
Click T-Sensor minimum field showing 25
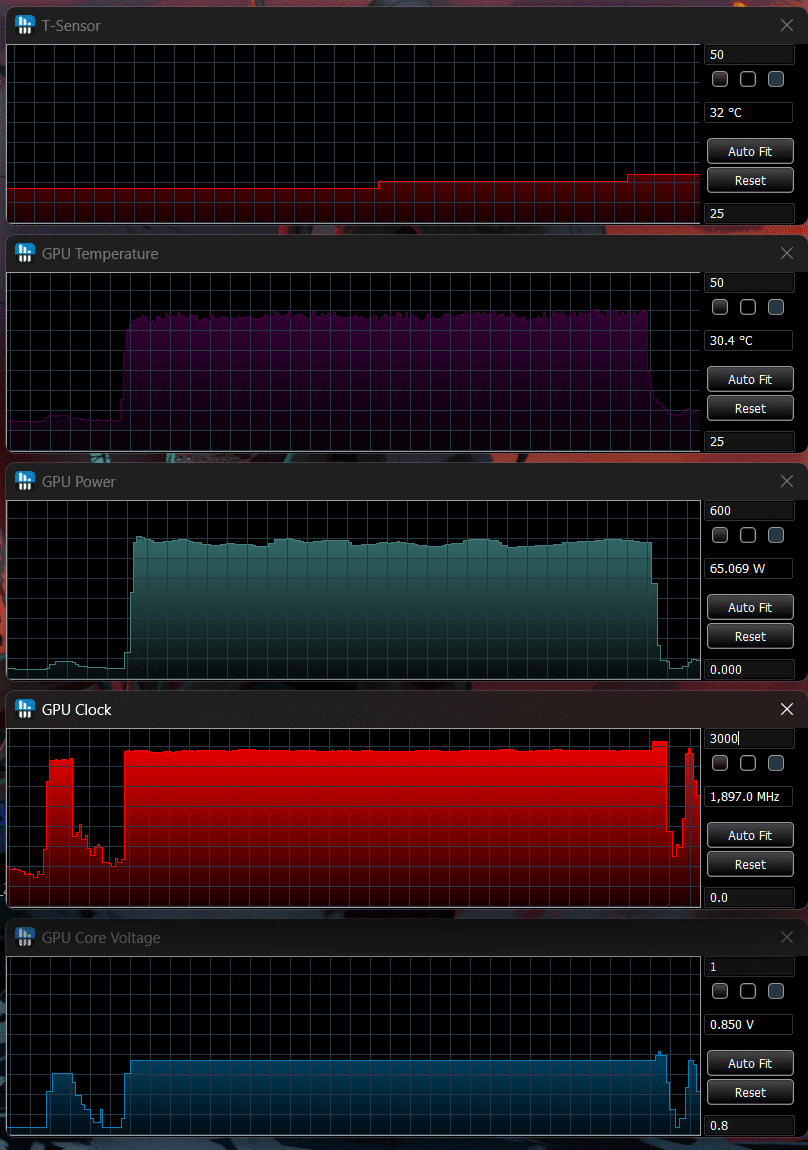coord(749,213)
